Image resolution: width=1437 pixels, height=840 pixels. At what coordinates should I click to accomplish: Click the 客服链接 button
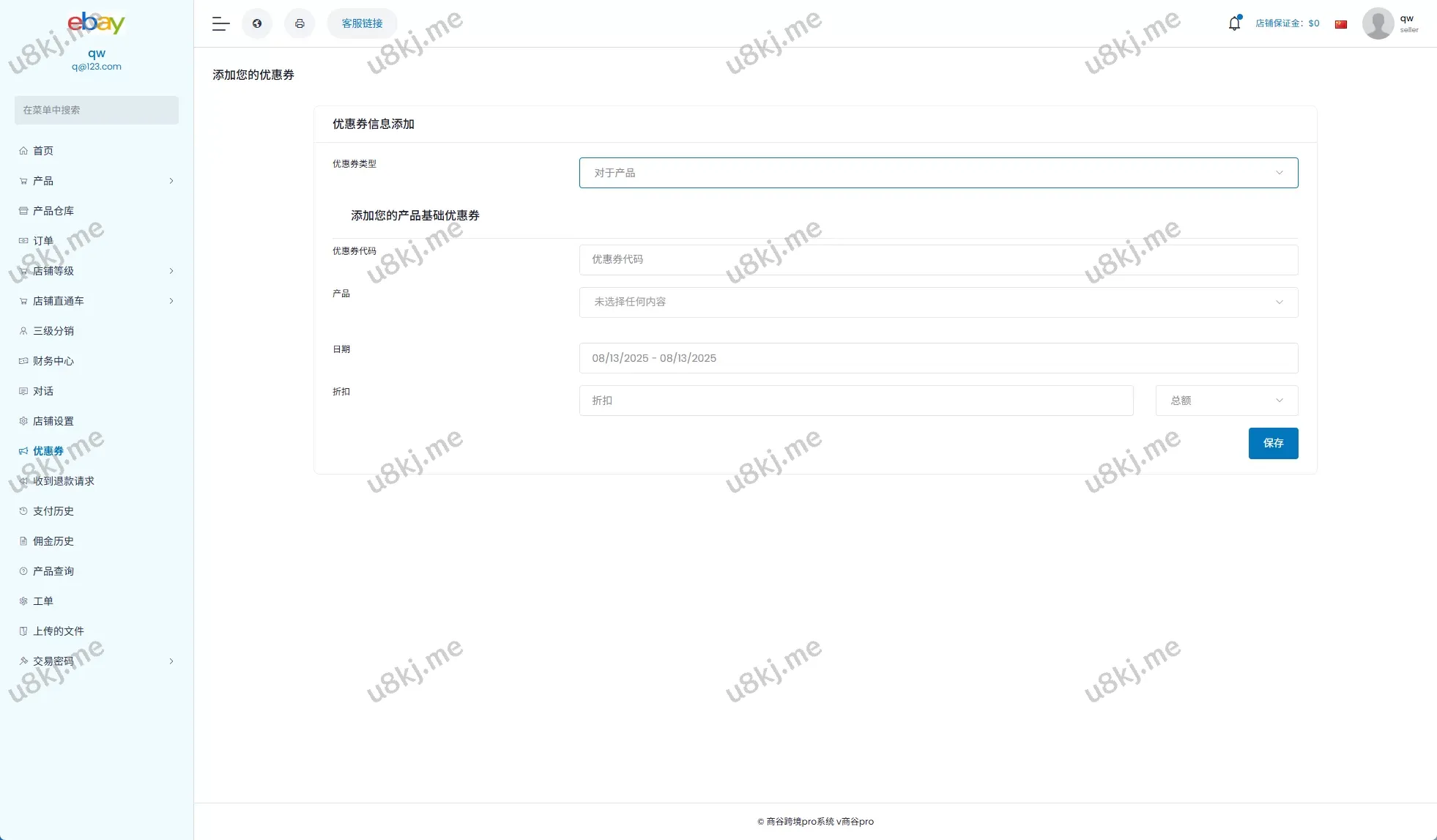coord(362,23)
